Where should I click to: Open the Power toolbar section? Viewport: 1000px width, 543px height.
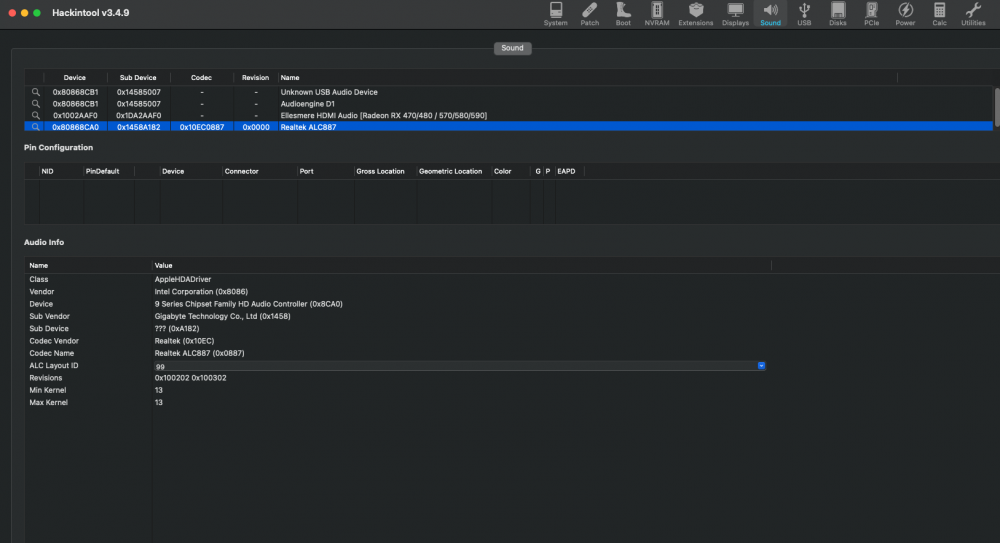point(905,13)
